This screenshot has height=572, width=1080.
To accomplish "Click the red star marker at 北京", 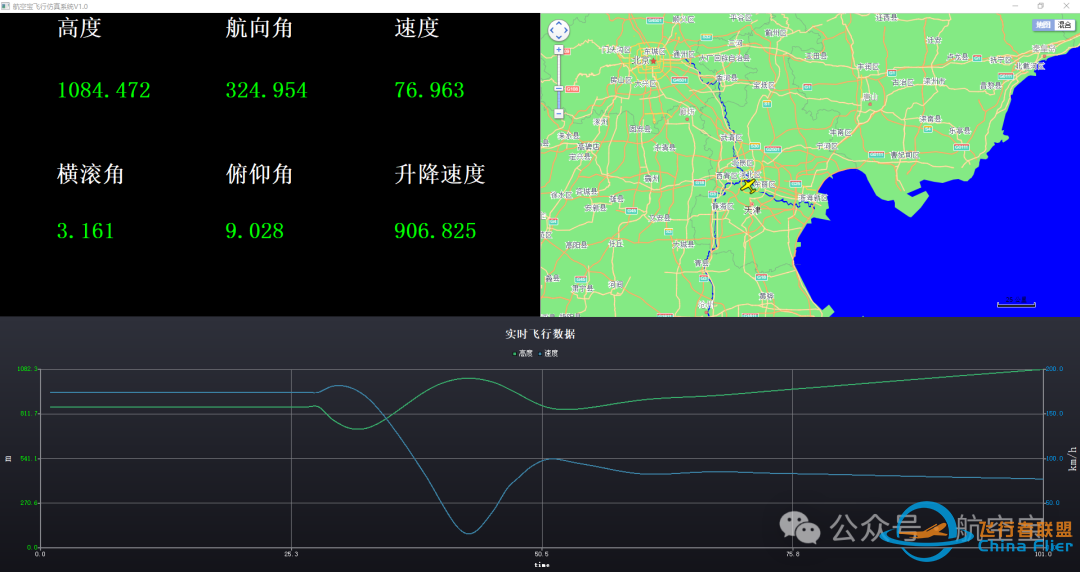I will coord(654,61).
